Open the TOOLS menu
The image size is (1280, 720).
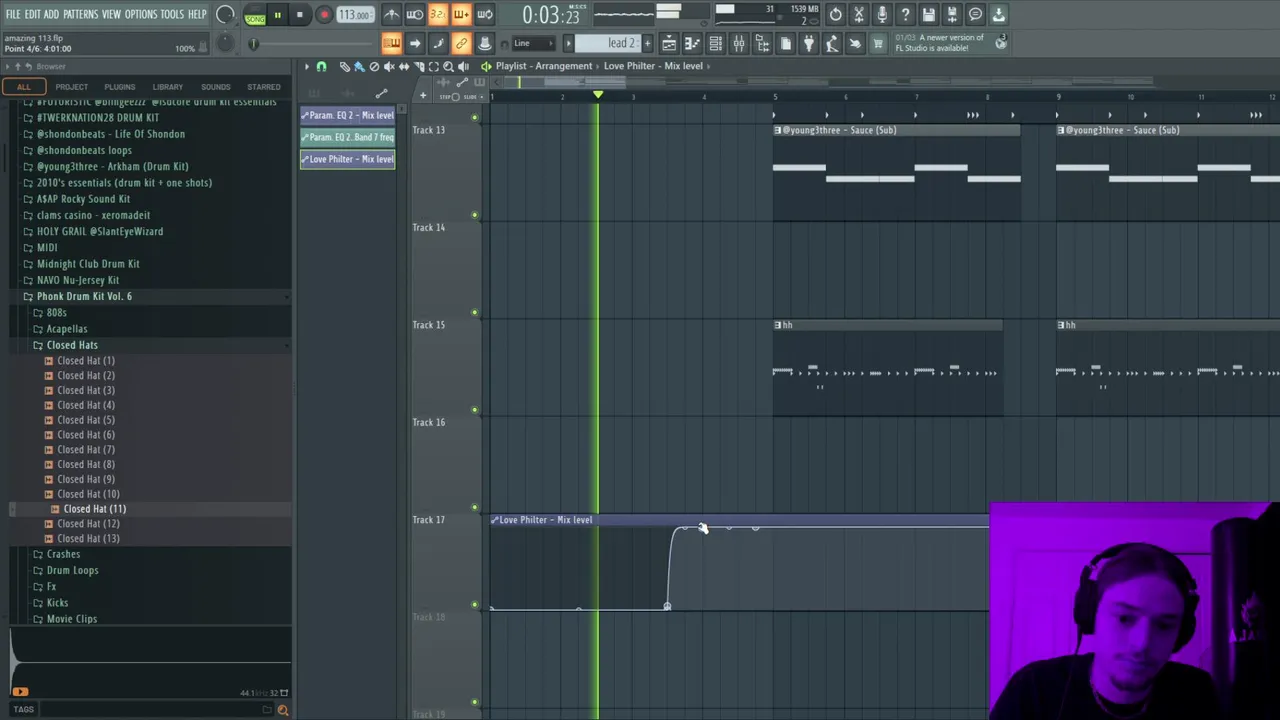coord(172,14)
